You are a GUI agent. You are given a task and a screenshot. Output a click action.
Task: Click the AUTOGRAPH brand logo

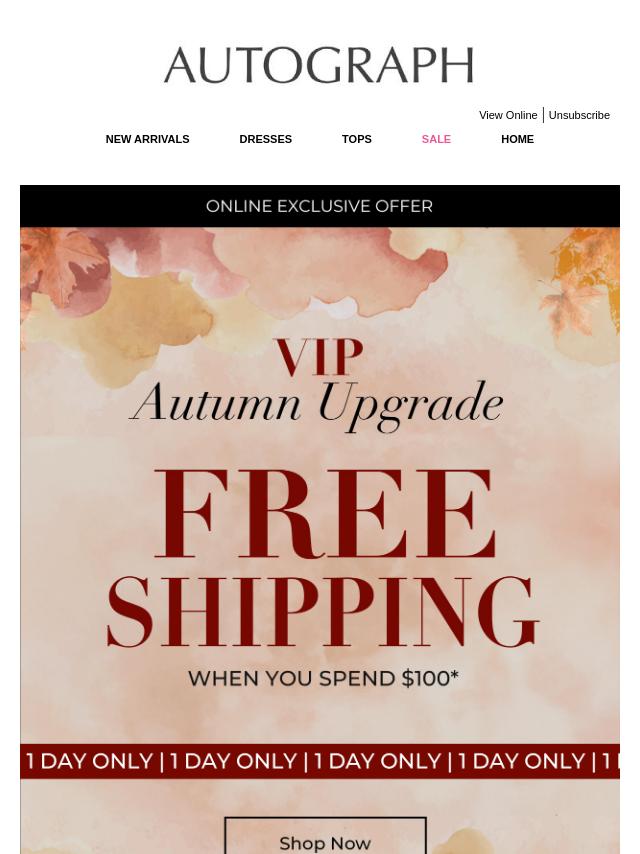point(319,65)
